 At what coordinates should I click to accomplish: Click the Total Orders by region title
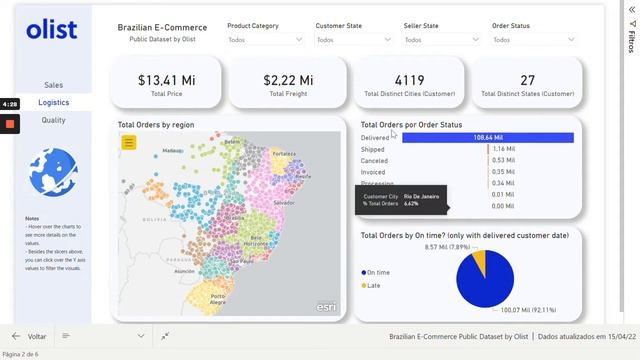click(156, 125)
